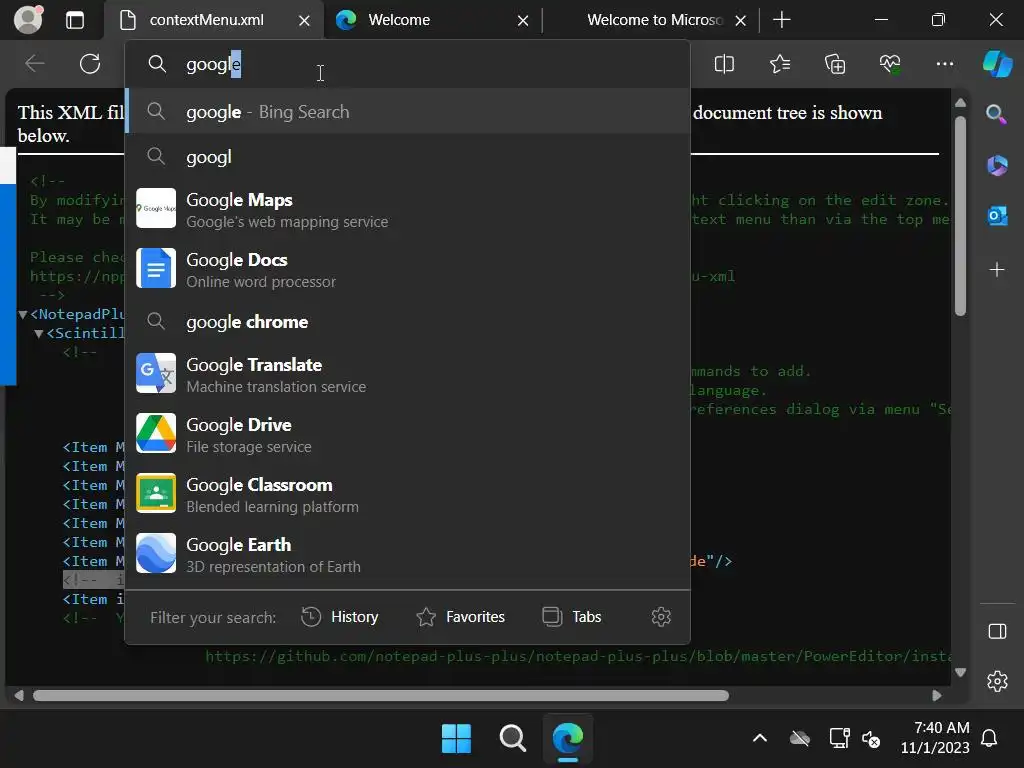Choose the Google Maps suggestion
Image resolution: width=1024 pixels, height=768 pixels.
pyautogui.click(x=408, y=209)
